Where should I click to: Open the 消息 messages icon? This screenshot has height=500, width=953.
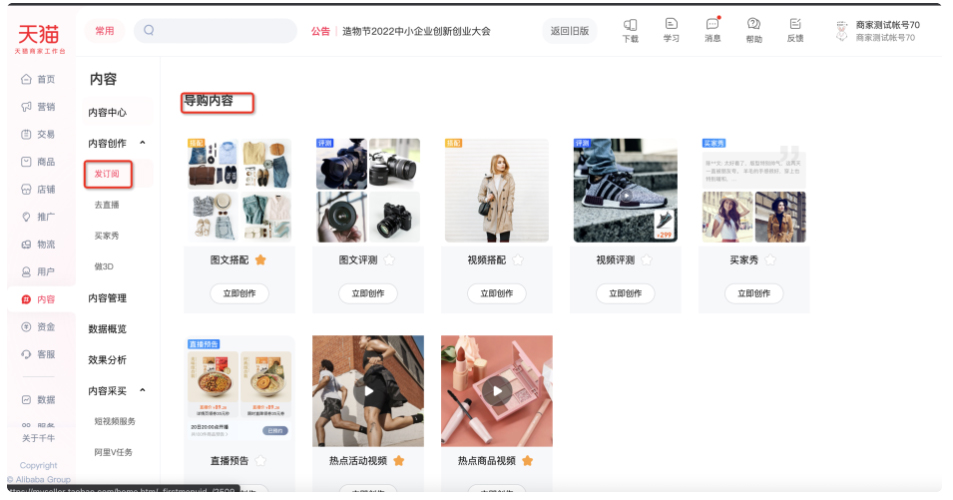point(712,30)
